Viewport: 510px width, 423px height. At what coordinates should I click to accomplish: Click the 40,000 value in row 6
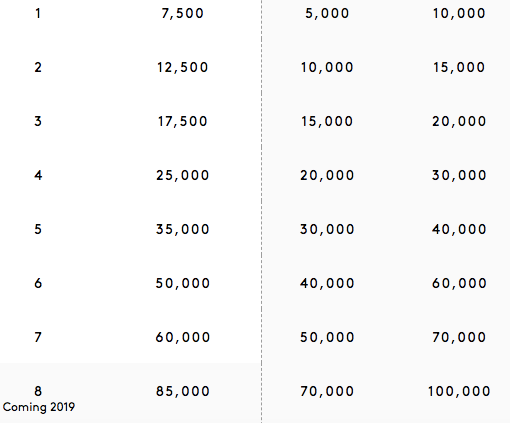point(327,284)
